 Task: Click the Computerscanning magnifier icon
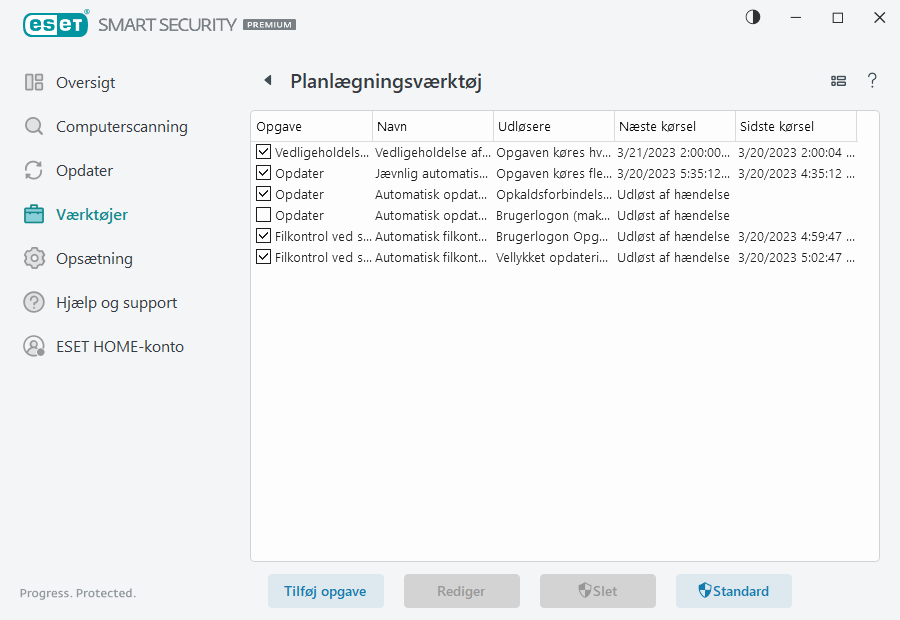(x=34, y=127)
